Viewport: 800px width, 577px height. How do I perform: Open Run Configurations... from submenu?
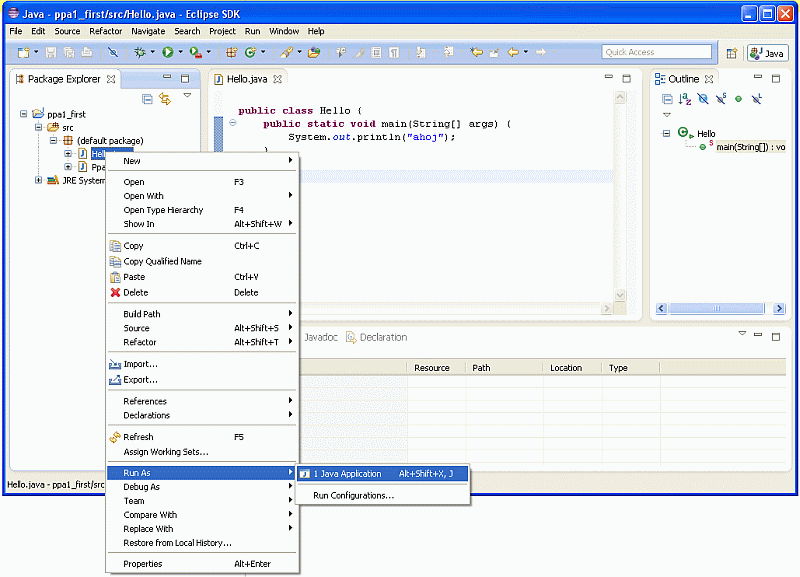click(x=383, y=495)
